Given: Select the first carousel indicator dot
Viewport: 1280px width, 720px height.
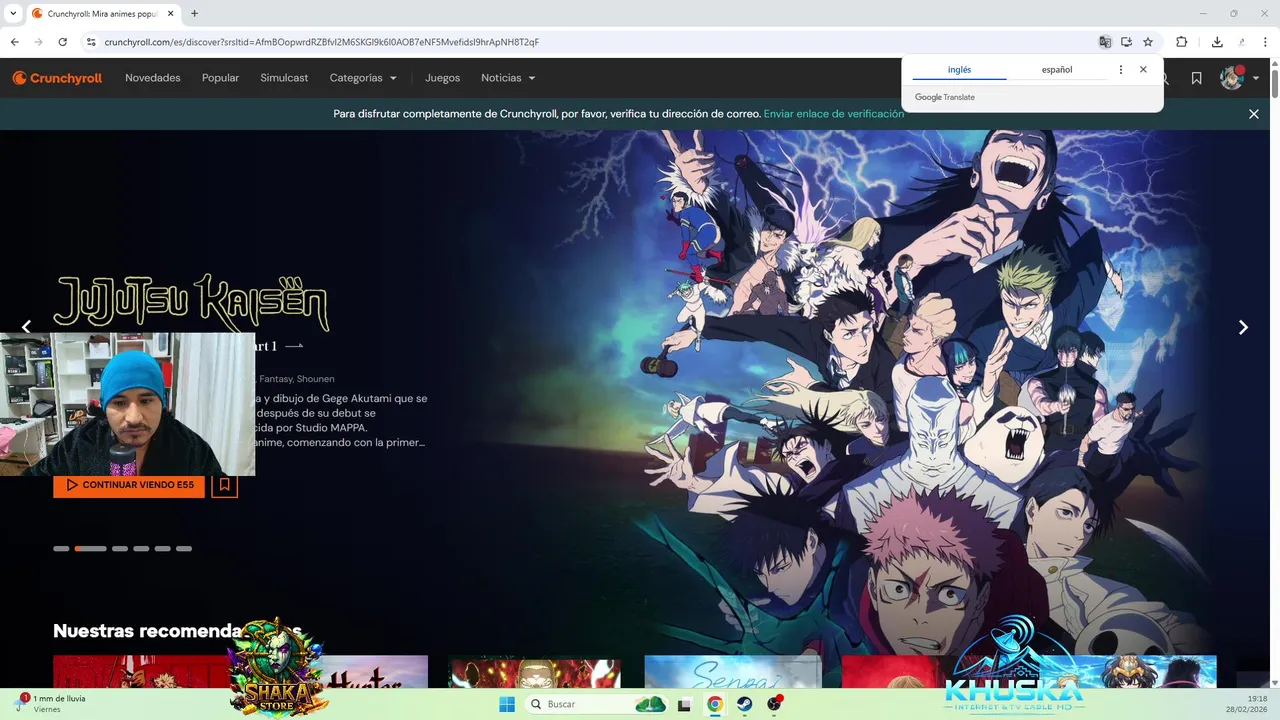Looking at the screenshot, I should [61, 548].
